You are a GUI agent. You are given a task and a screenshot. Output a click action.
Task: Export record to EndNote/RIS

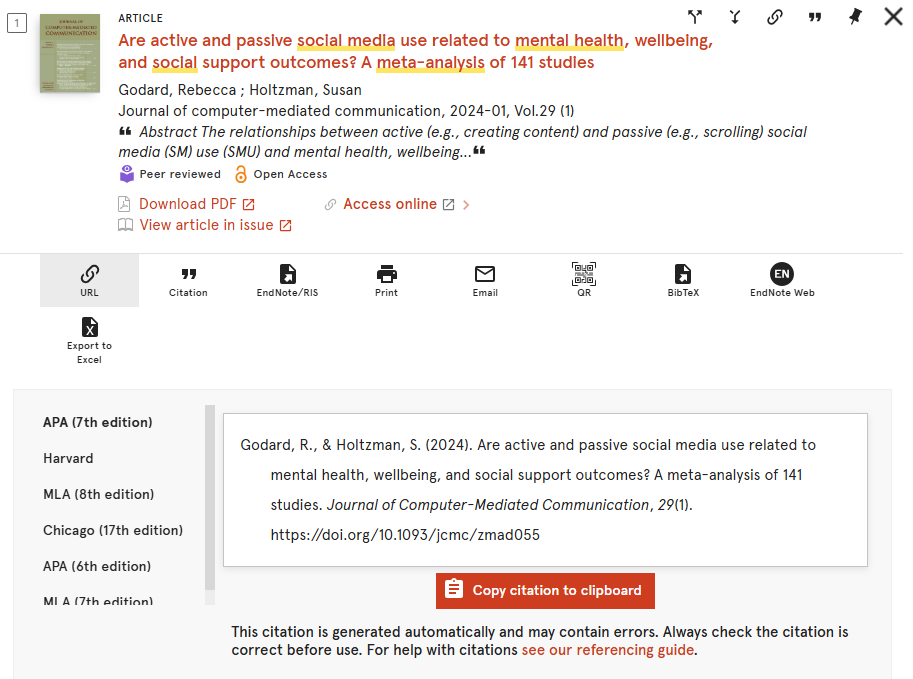pos(287,281)
